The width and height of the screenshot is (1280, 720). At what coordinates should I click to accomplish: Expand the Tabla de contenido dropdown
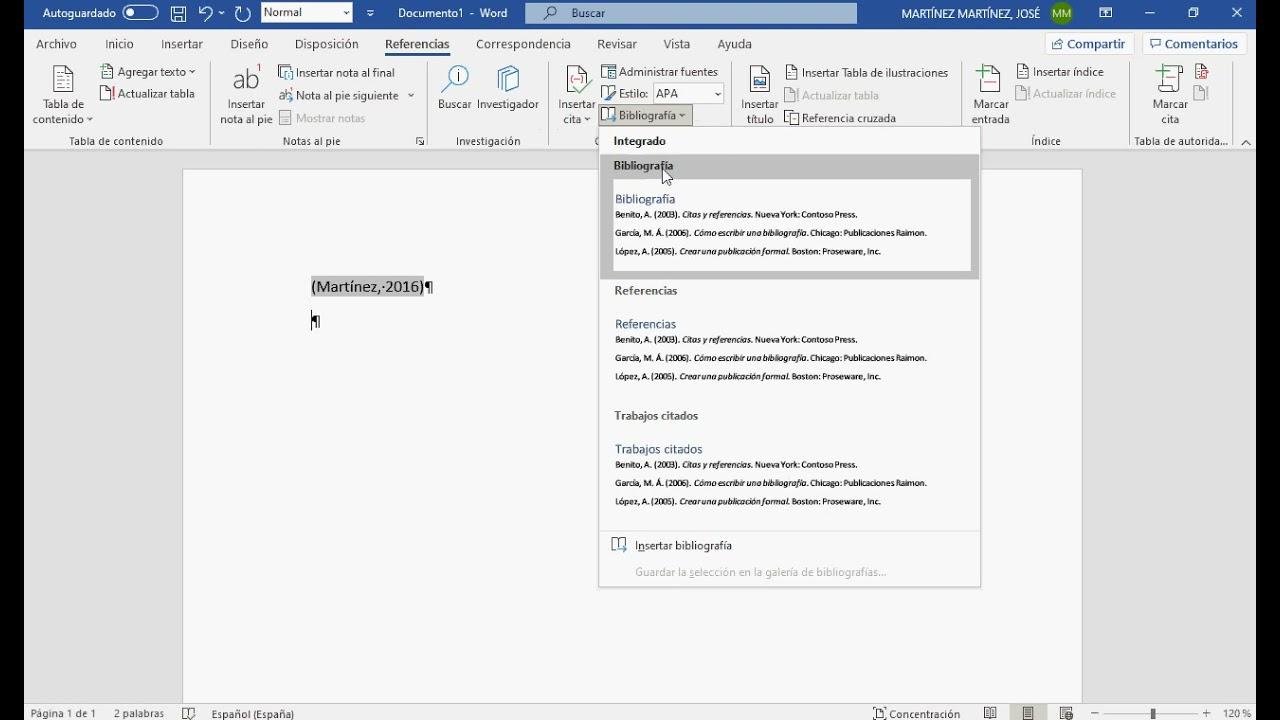(x=62, y=95)
